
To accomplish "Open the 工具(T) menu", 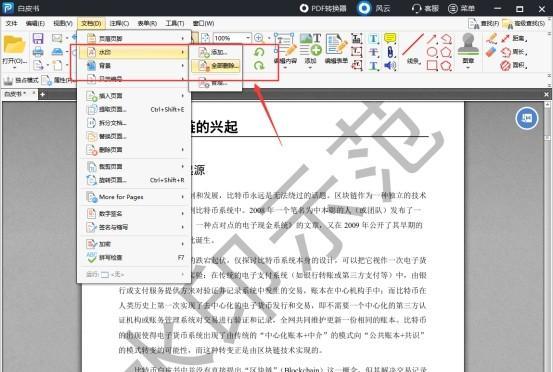I will (x=175, y=23).
